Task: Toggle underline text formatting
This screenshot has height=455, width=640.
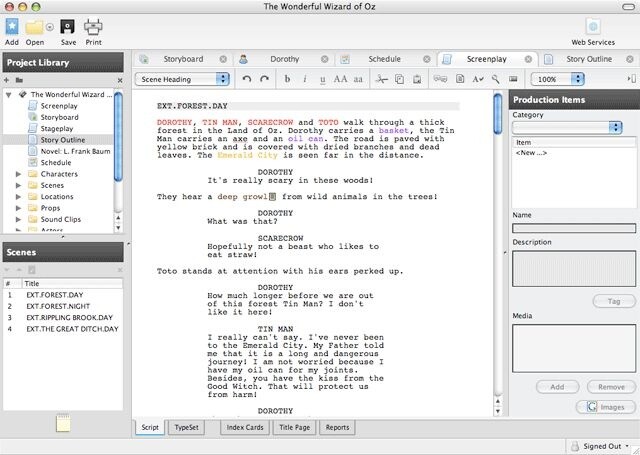Action: (x=322, y=78)
